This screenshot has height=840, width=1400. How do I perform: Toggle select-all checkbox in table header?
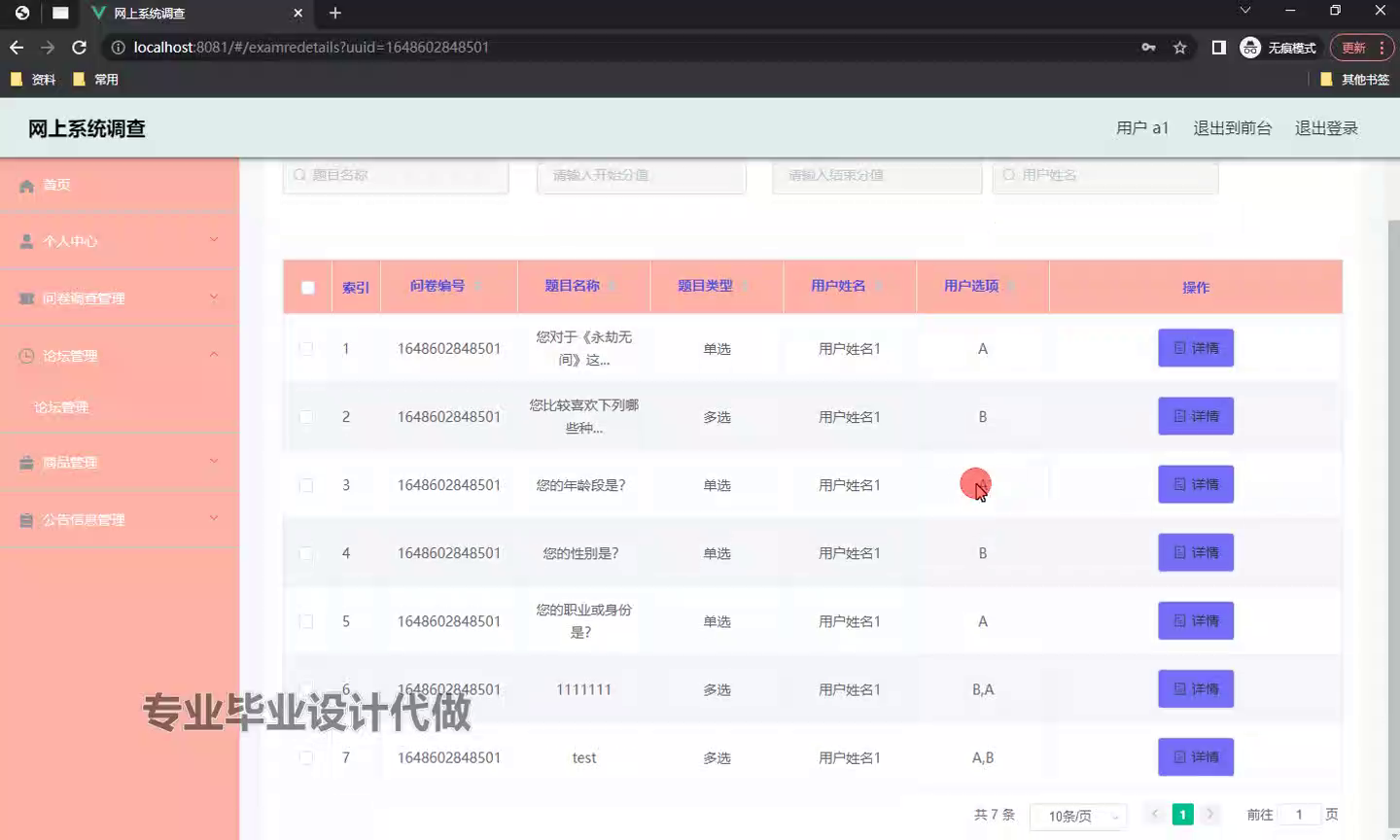click(308, 288)
